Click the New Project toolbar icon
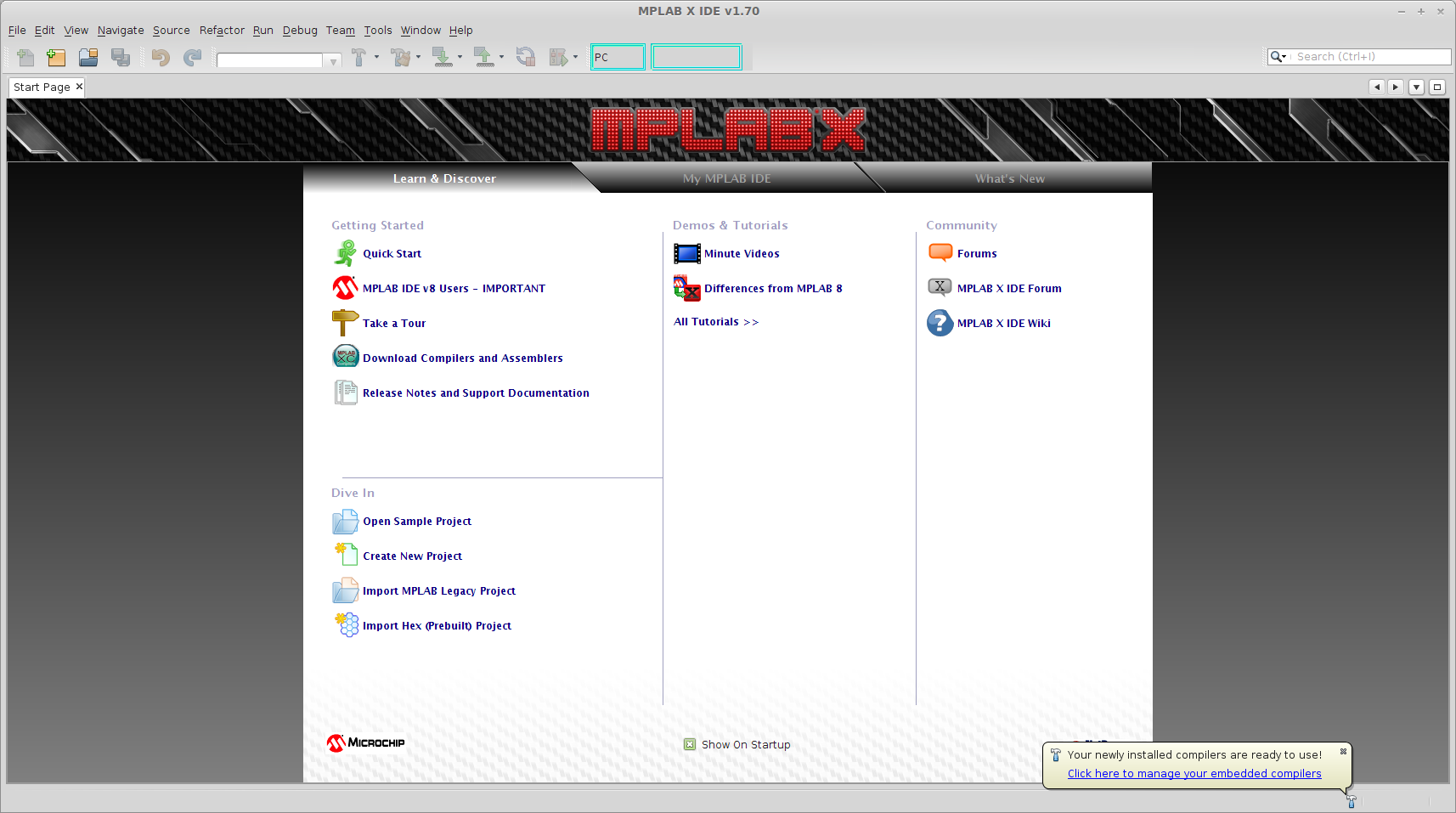1456x813 pixels. pyautogui.click(x=56, y=57)
